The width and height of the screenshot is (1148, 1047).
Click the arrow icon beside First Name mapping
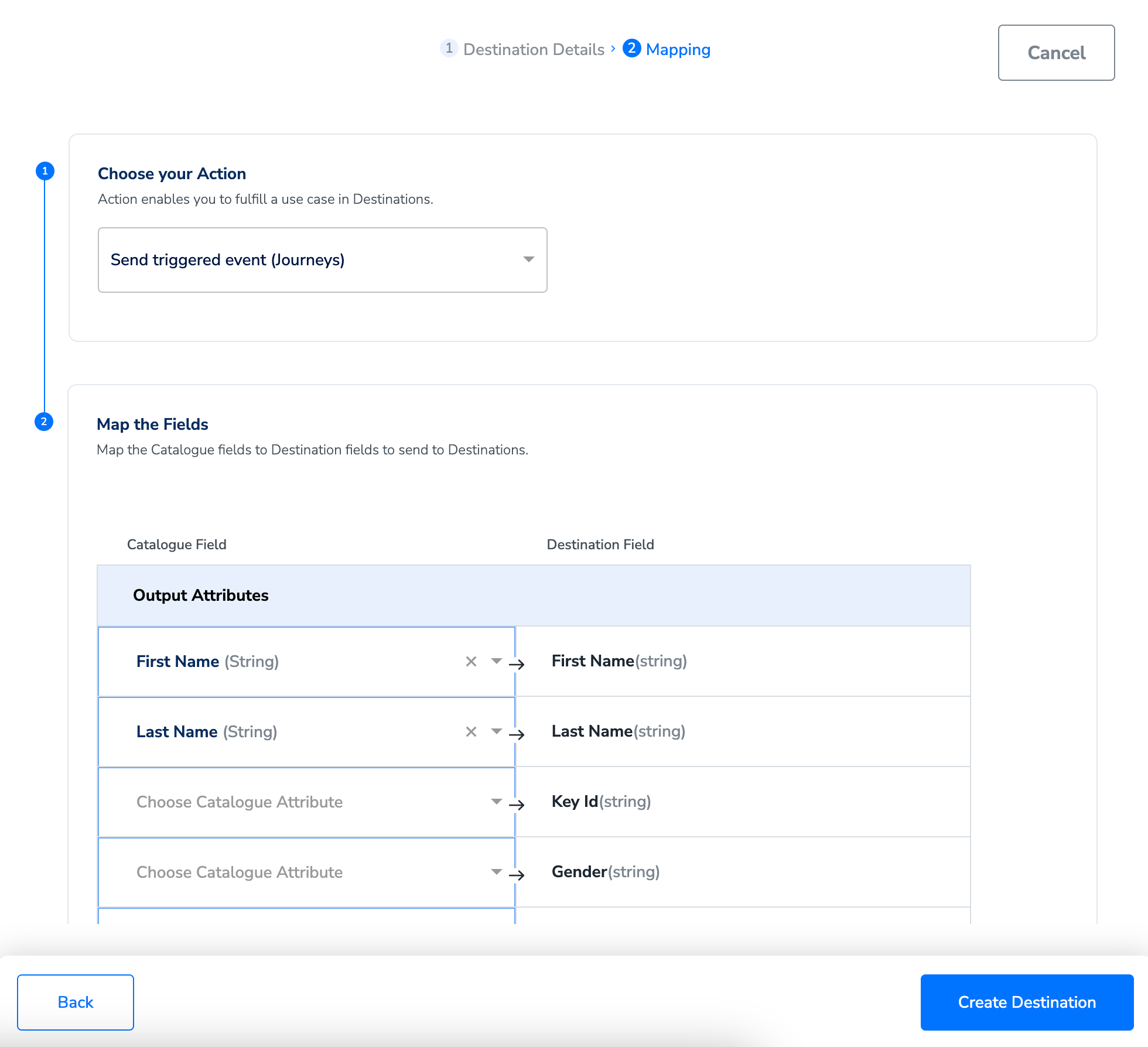[x=517, y=664]
